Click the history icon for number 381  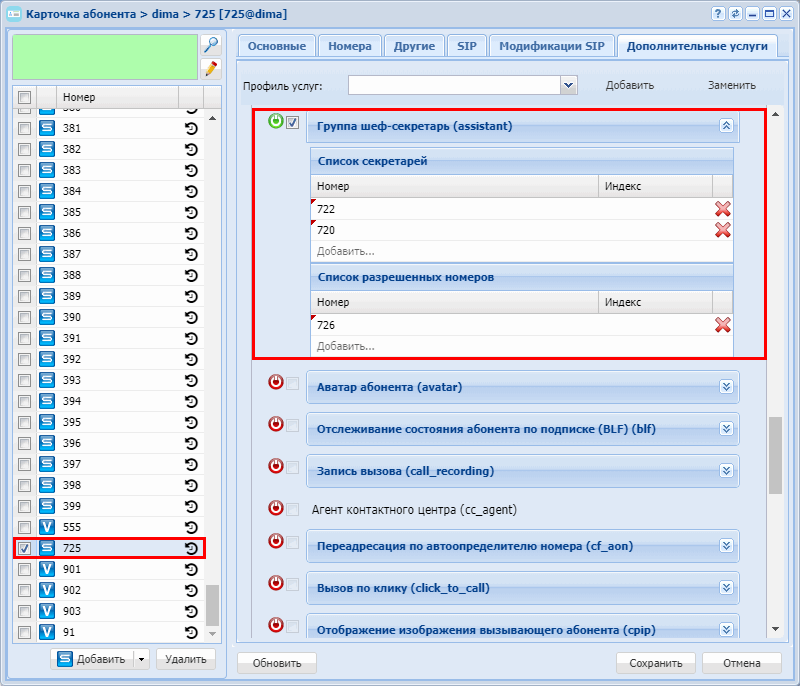191,129
